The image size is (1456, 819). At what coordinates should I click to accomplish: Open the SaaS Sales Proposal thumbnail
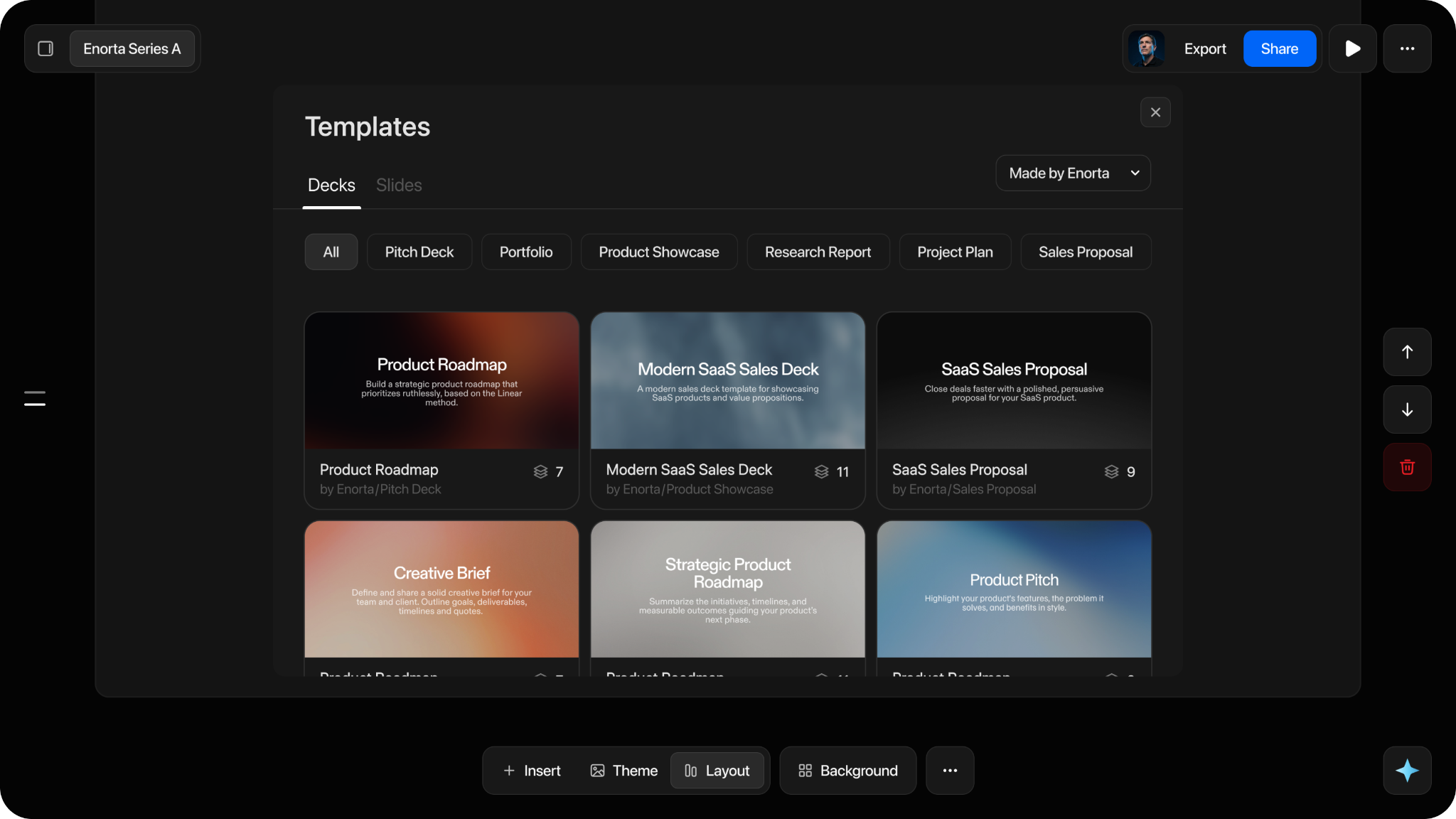pyautogui.click(x=1015, y=380)
